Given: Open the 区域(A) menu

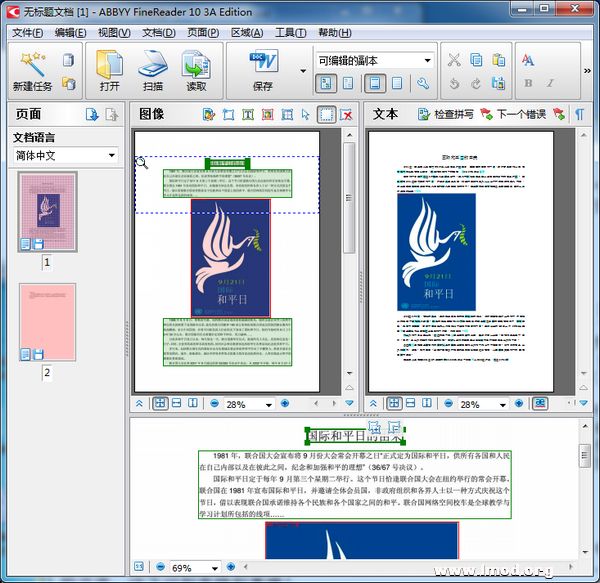Looking at the screenshot, I should (x=246, y=32).
